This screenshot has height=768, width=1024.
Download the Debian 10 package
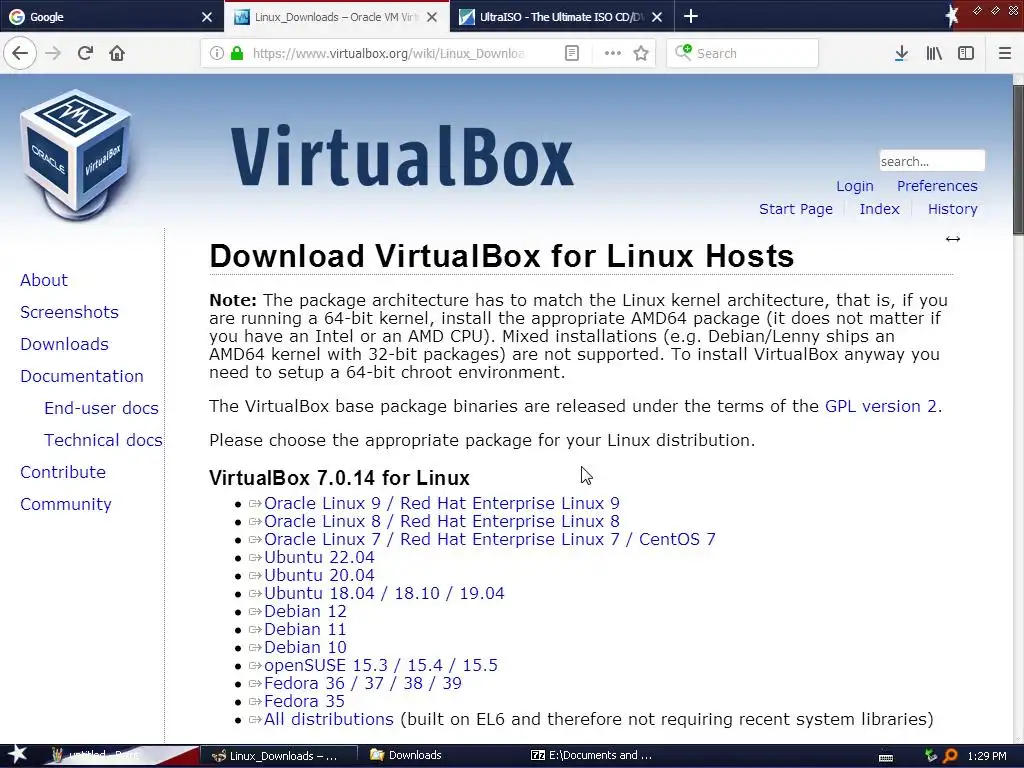click(305, 647)
